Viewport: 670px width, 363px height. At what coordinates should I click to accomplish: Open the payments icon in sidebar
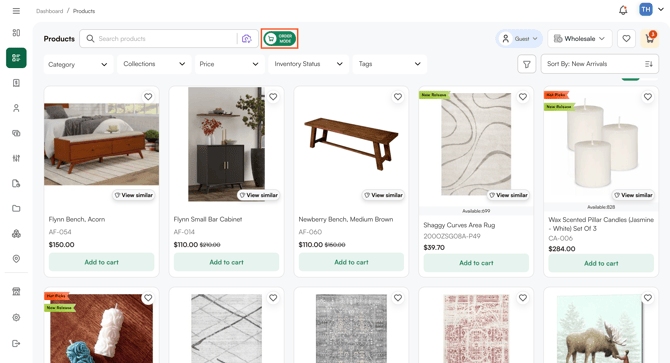point(16,133)
